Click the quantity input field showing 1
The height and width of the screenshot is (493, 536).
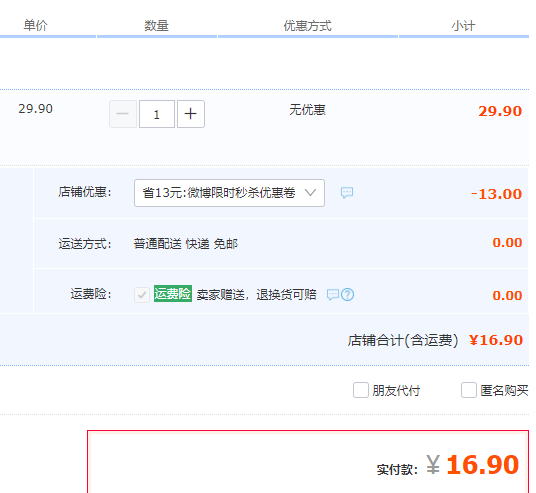click(x=157, y=114)
